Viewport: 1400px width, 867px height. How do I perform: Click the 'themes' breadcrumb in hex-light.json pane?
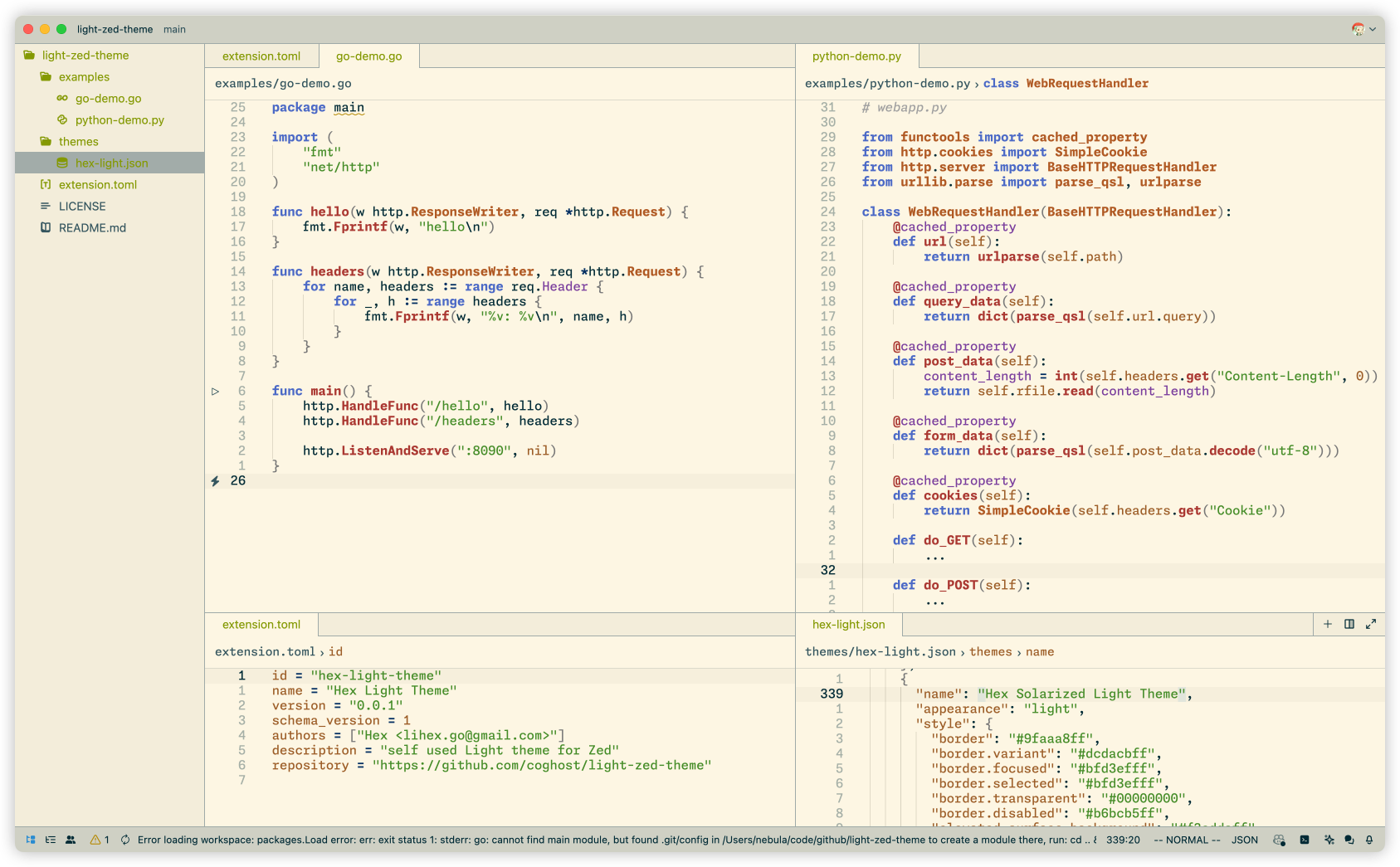click(x=990, y=652)
